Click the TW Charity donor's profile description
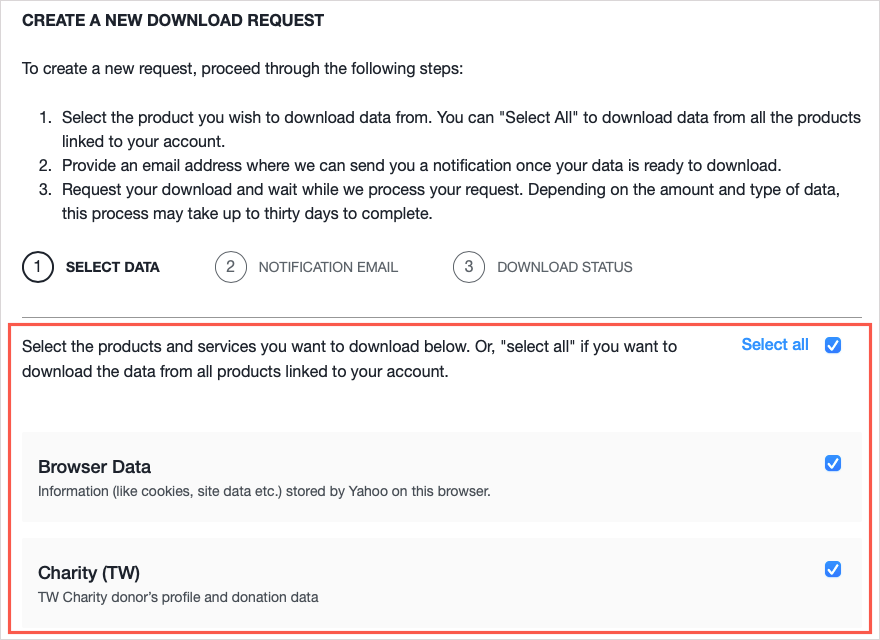 [178, 597]
